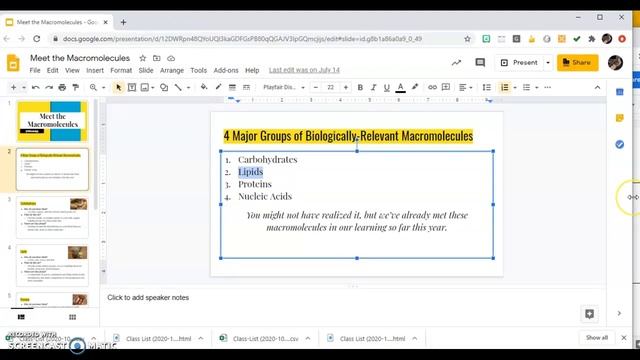
Task: Click the Highlight color marker
Action: pos(415,87)
